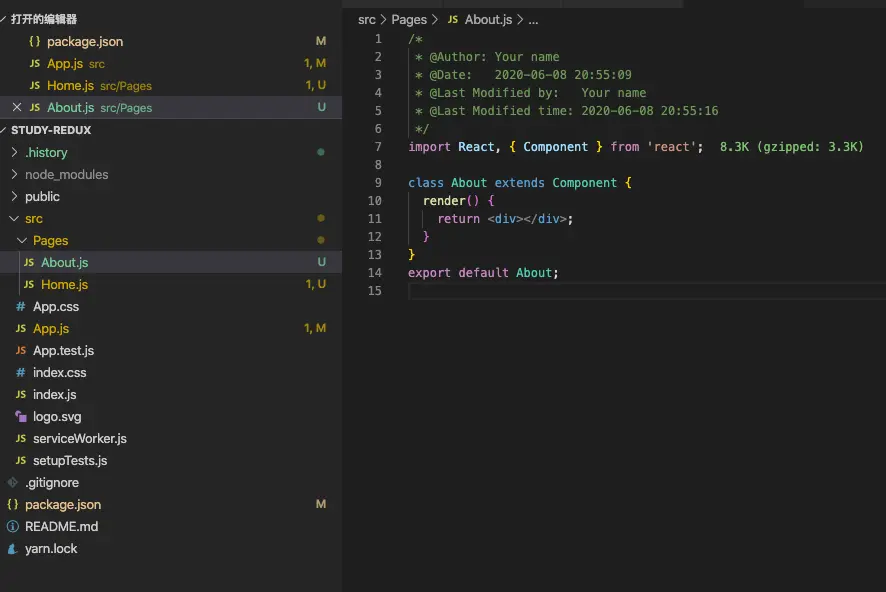This screenshot has width=886, height=592.
Task: Click the SVG file icon of logo.svg
Action: point(21,416)
